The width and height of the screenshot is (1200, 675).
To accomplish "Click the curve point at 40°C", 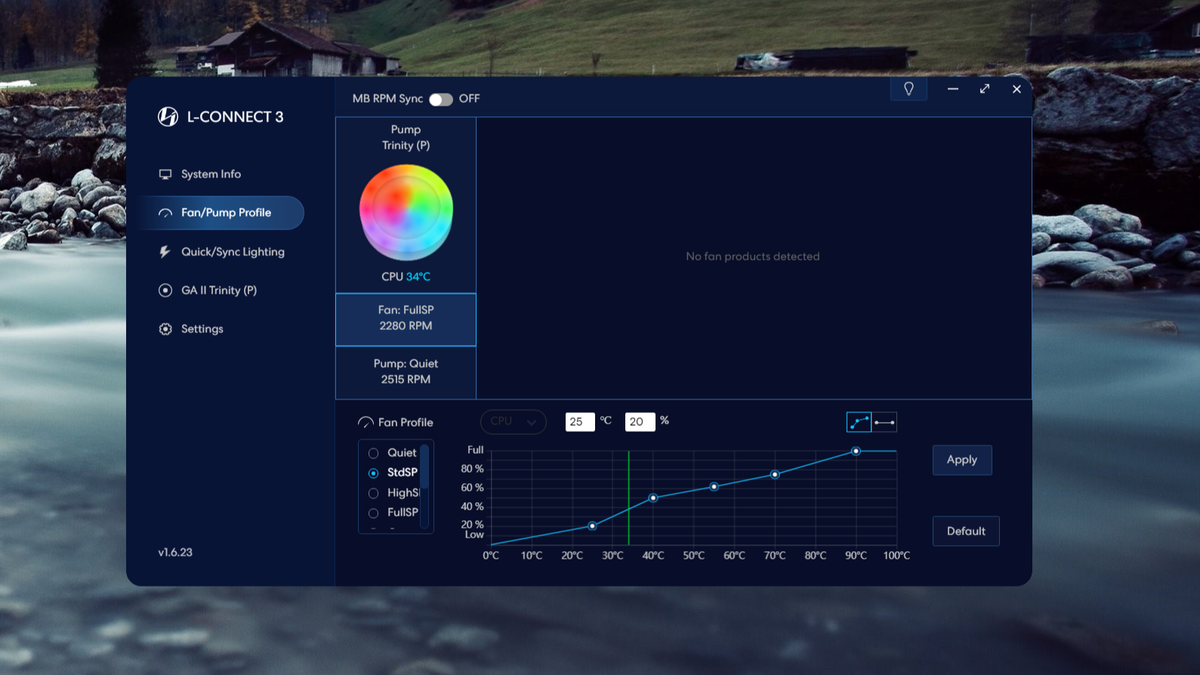I will tap(653, 497).
